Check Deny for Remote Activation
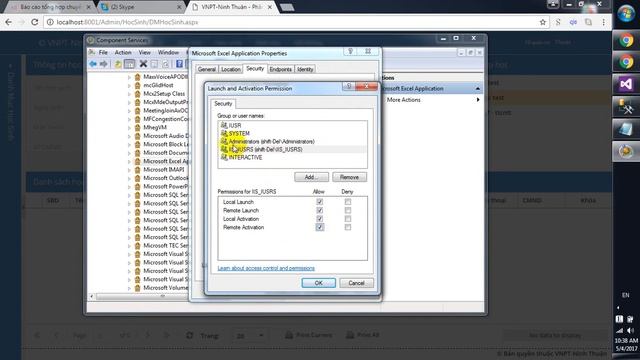This screenshot has width=640, height=360. [x=347, y=227]
